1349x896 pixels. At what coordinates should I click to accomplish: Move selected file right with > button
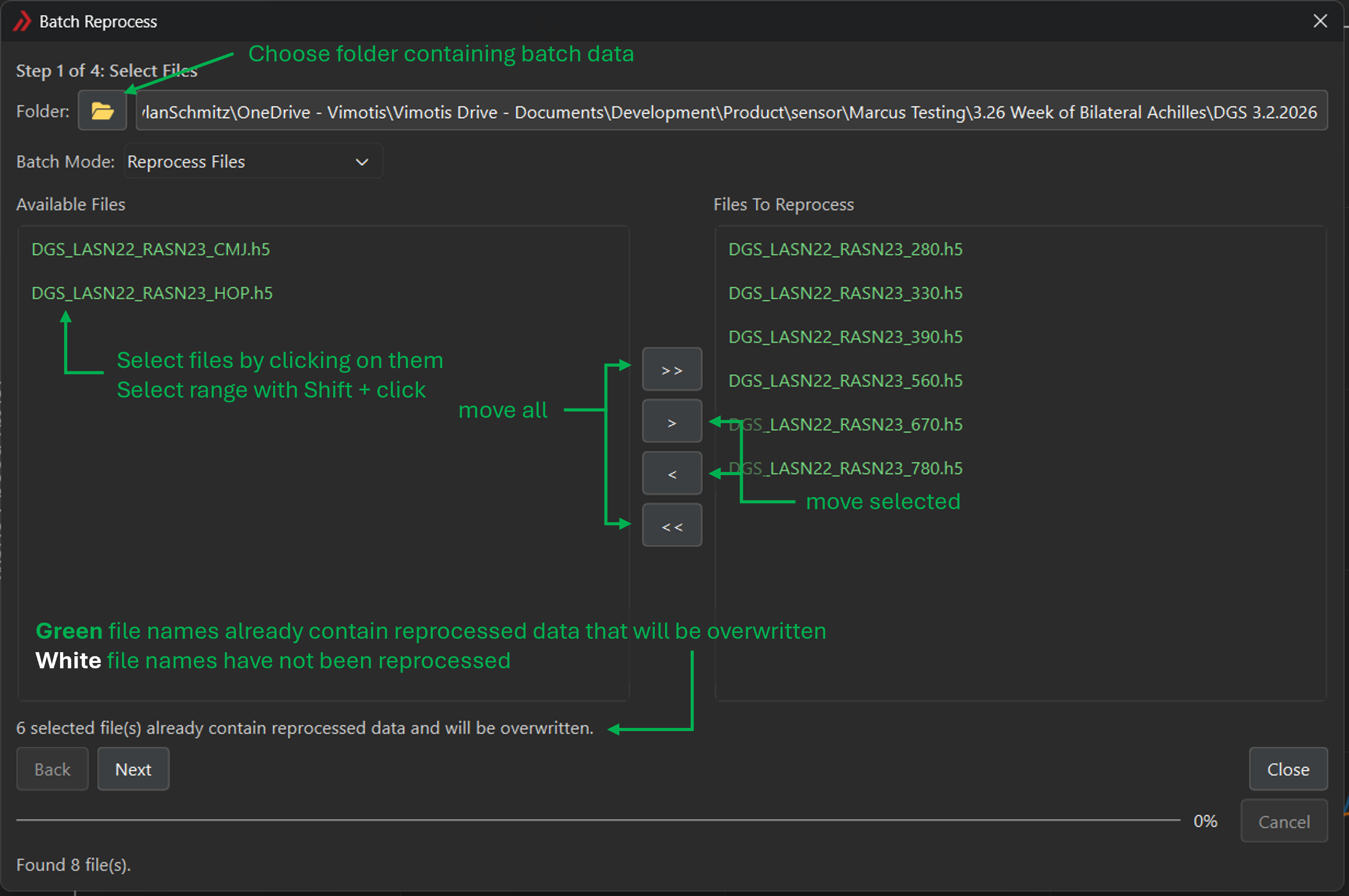[672, 422]
